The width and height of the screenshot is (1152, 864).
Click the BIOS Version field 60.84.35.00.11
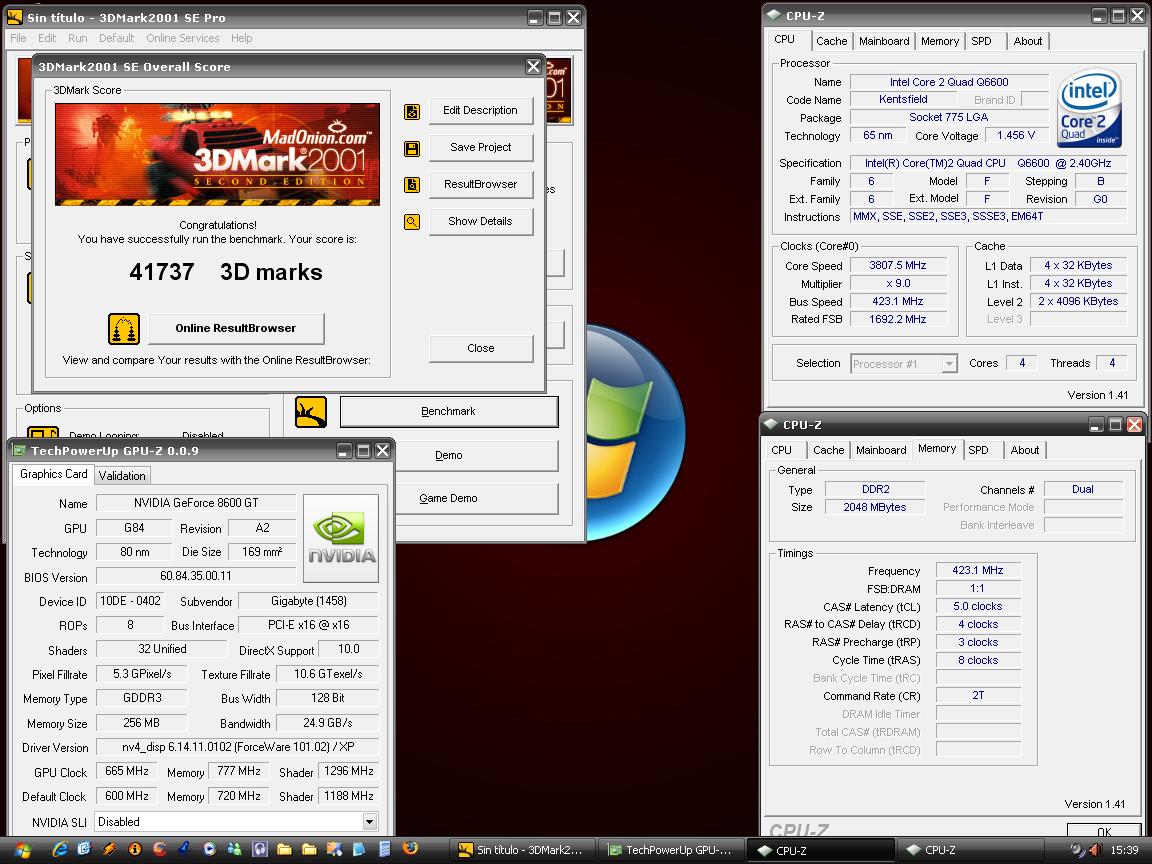(196, 575)
